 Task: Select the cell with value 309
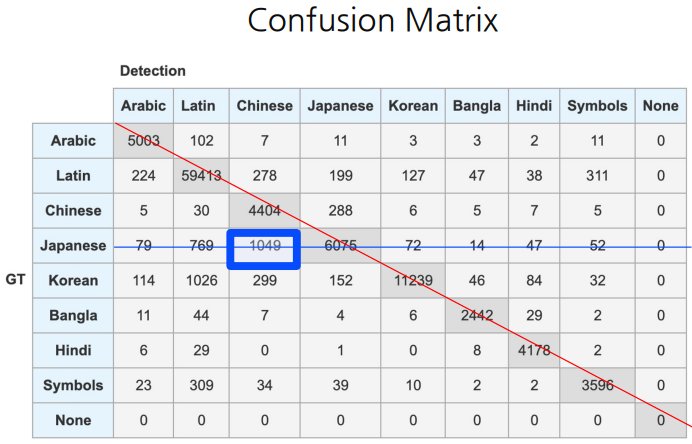(201, 385)
